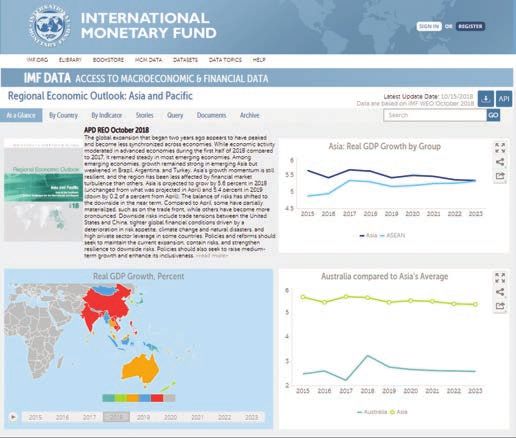The image size is (516, 438).
Task: Toggle the Asia series in Australia chart legend
Action: [x=399, y=412]
